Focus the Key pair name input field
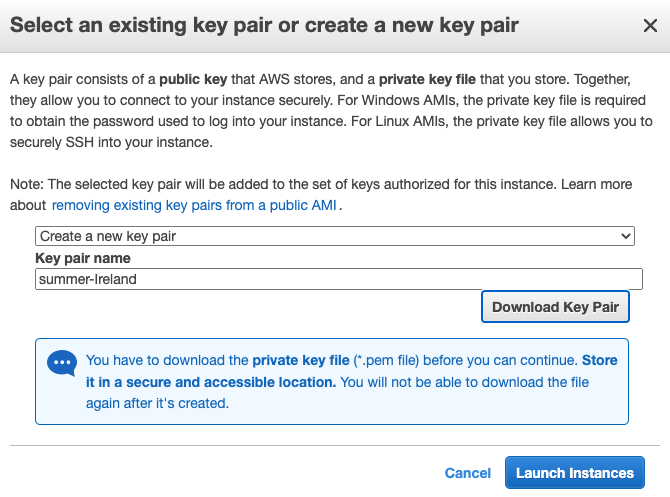 339,279
